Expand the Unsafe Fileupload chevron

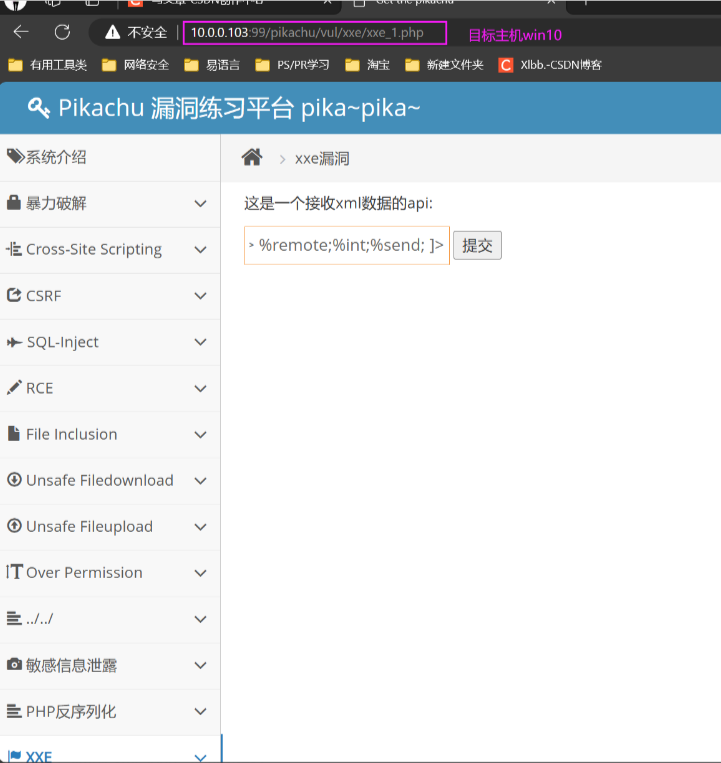tap(200, 527)
